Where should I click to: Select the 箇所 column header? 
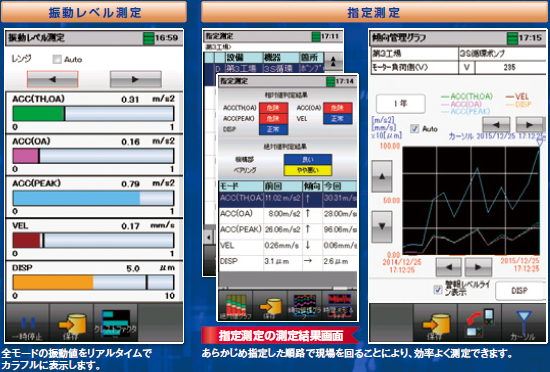(x=311, y=58)
